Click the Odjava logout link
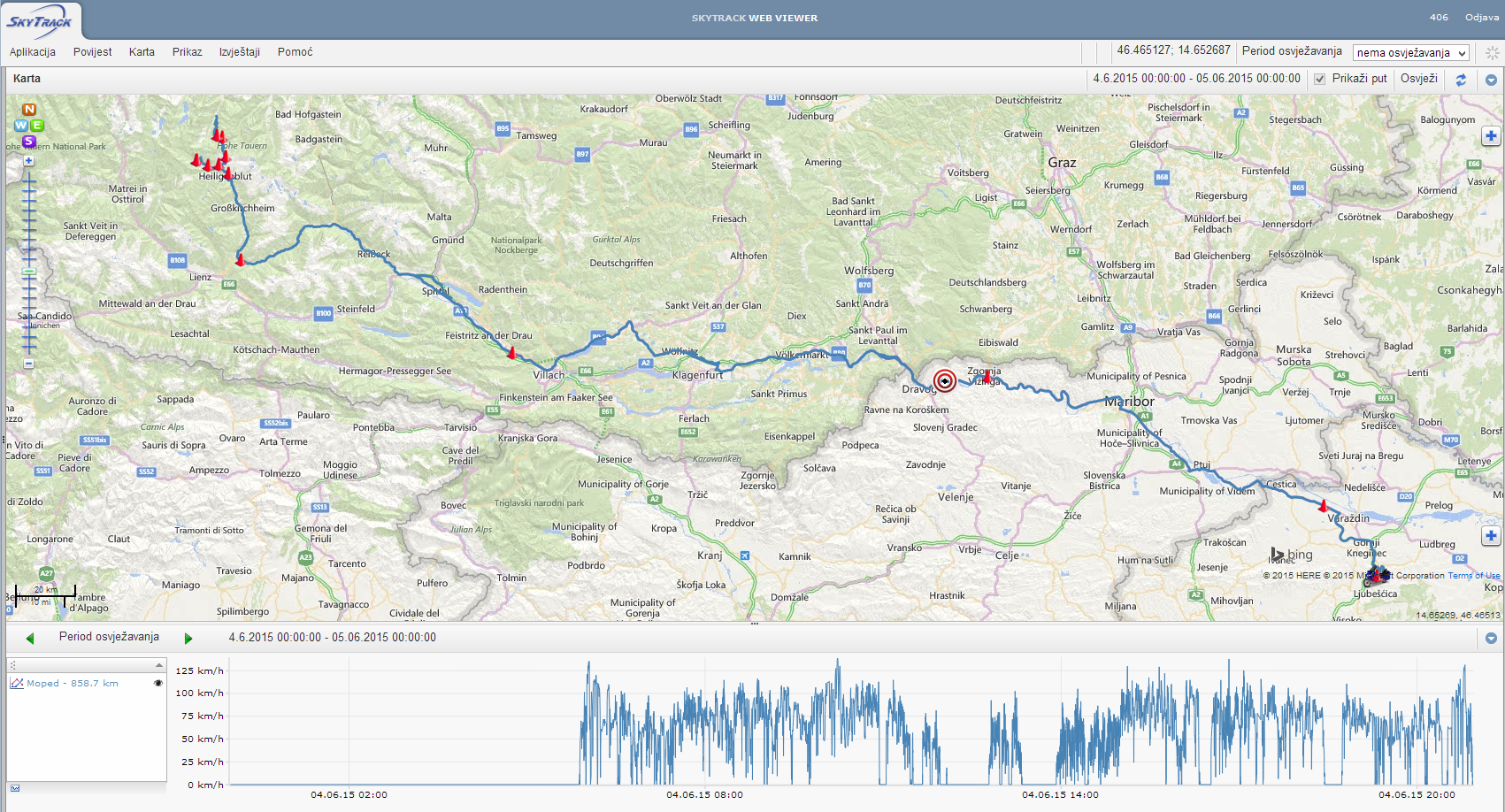This screenshot has width=1505, height=812. pos(1481,18)
